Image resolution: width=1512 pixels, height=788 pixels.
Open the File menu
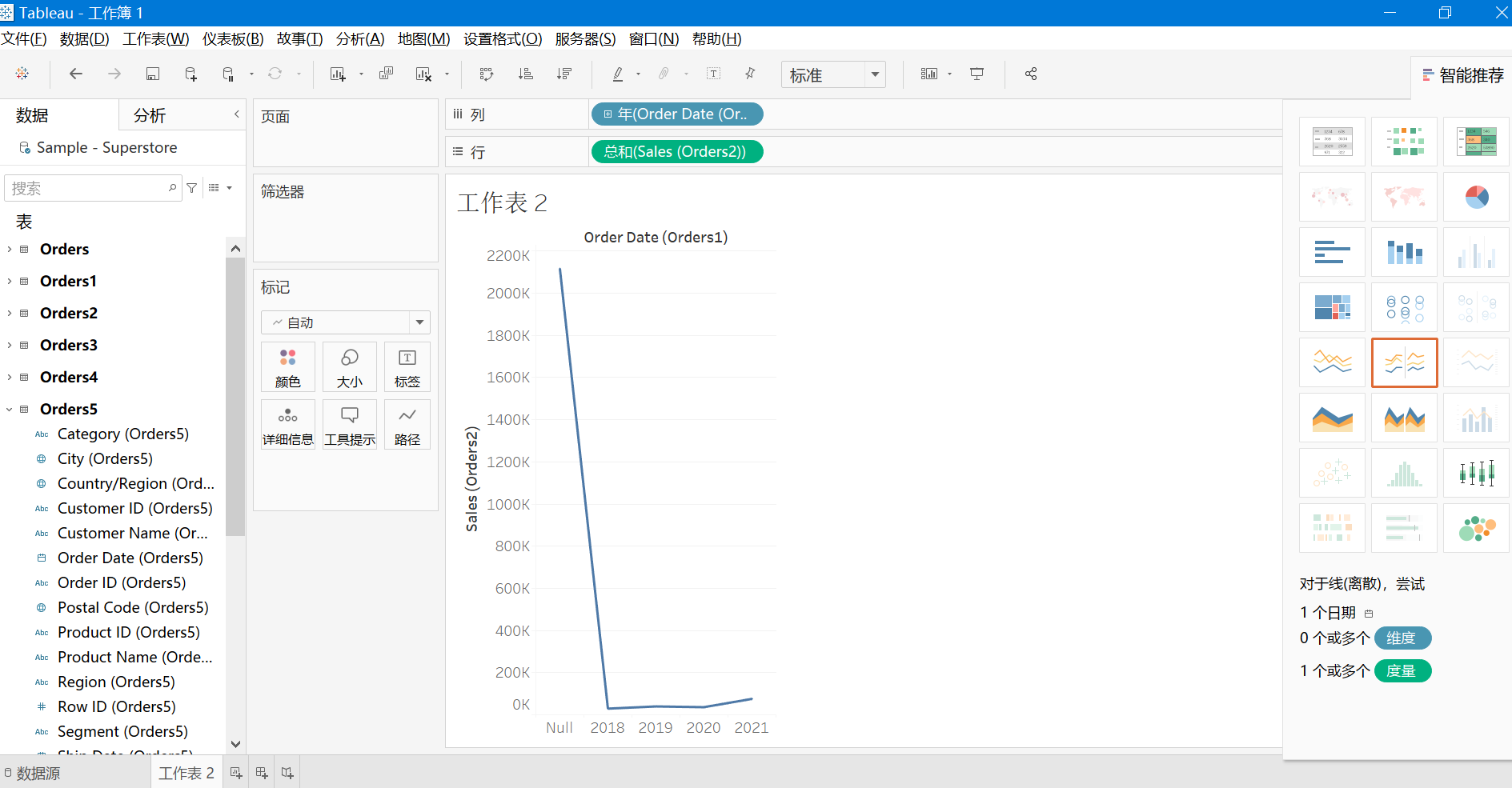click(24, 38)
